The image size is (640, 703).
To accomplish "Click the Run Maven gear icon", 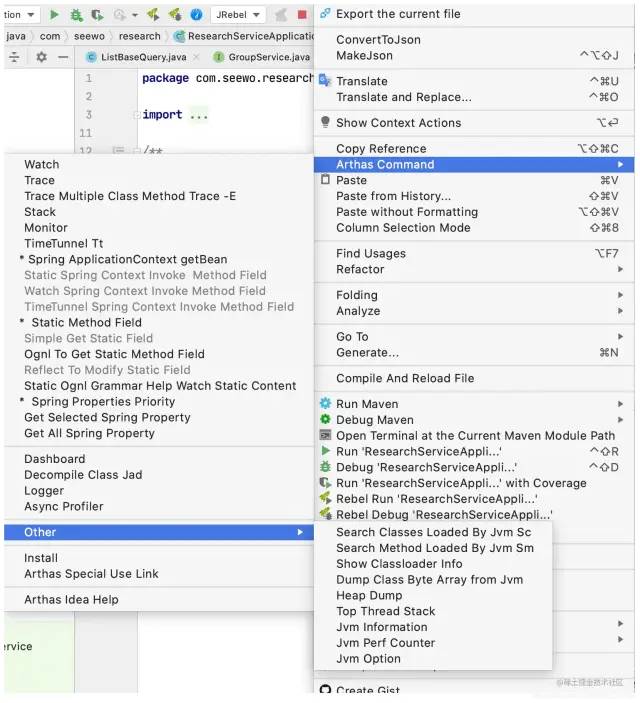I will tap(325, 403).
